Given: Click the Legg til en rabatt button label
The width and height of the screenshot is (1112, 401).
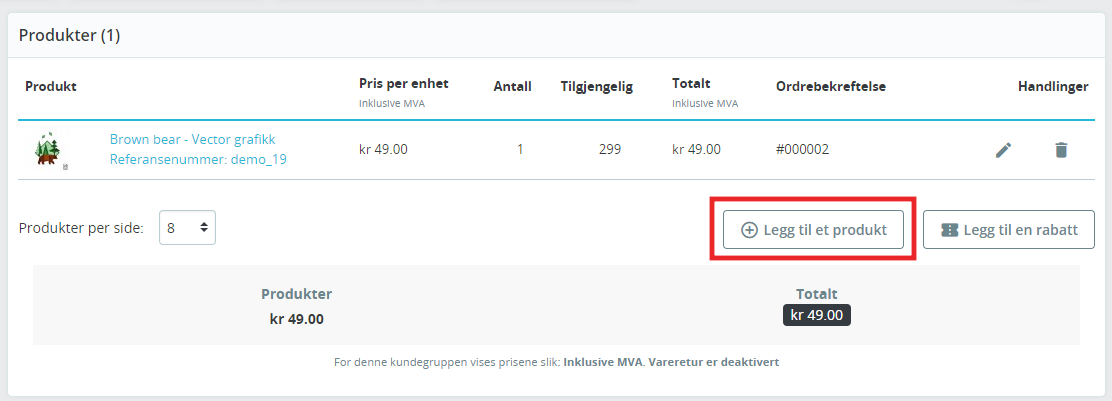Looking at the screenshot, I should tap(1021, 230).
